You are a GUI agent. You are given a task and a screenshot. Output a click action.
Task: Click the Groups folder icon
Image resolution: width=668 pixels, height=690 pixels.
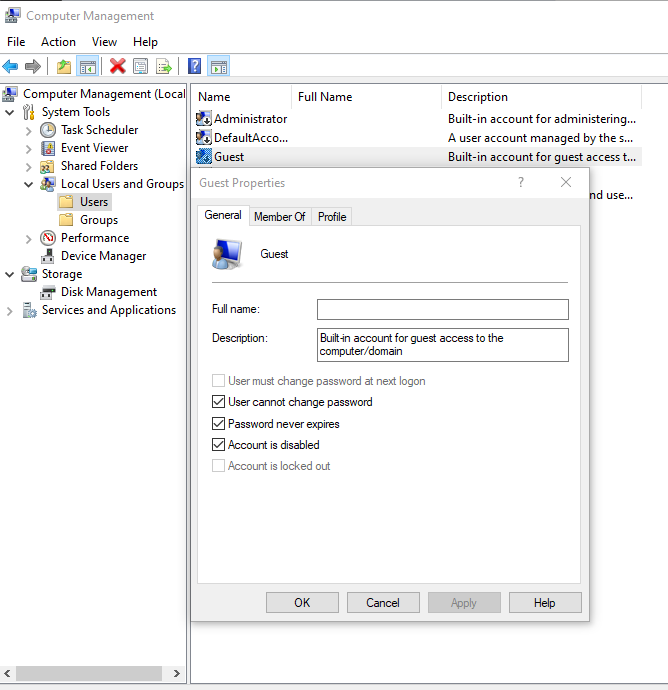(x=66, y=220)
